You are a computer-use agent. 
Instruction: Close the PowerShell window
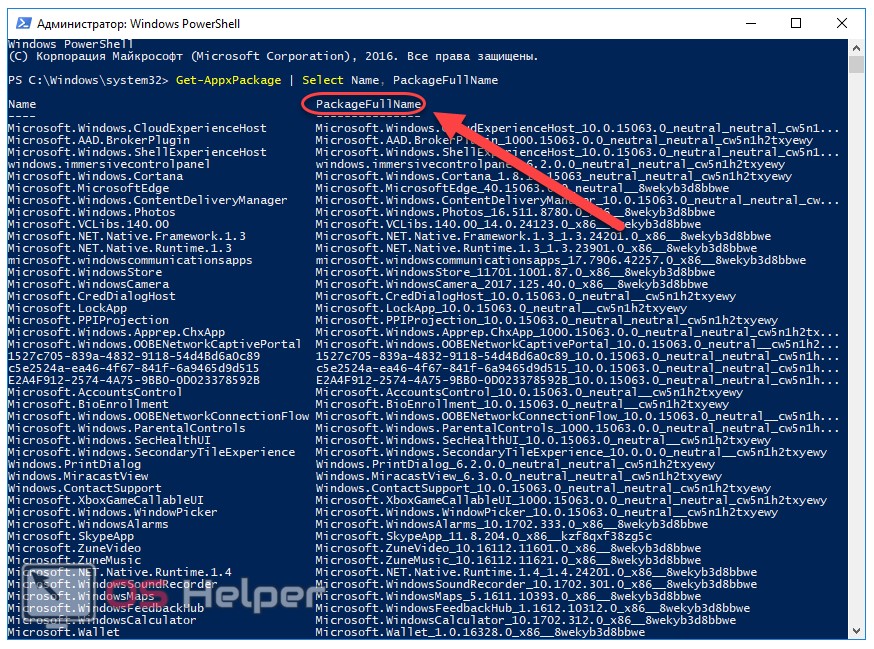coord(842,23)
